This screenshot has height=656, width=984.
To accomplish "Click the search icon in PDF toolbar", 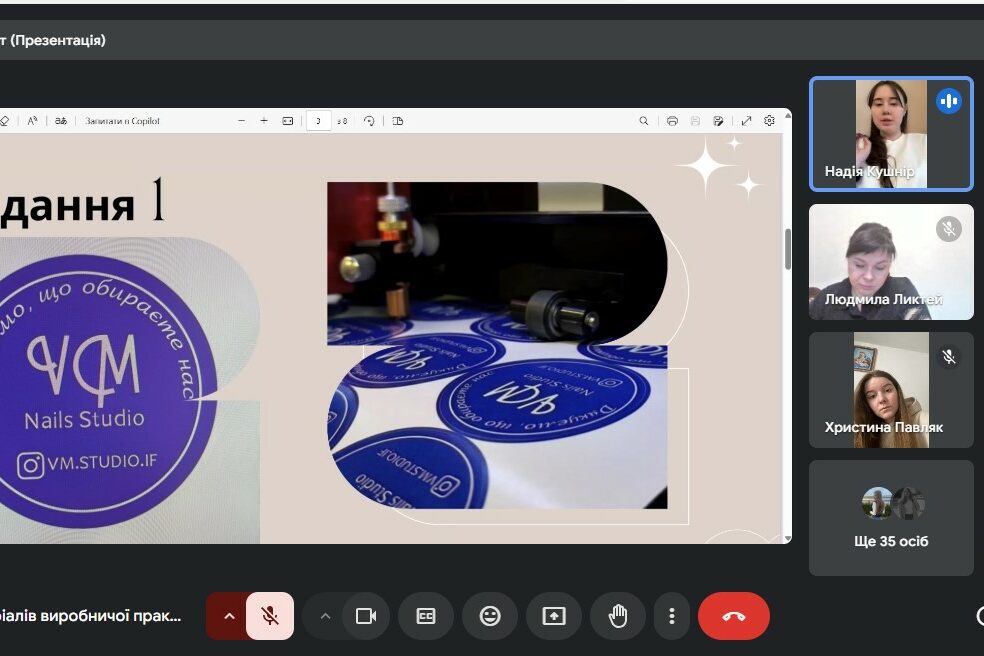I will point(644,121).
